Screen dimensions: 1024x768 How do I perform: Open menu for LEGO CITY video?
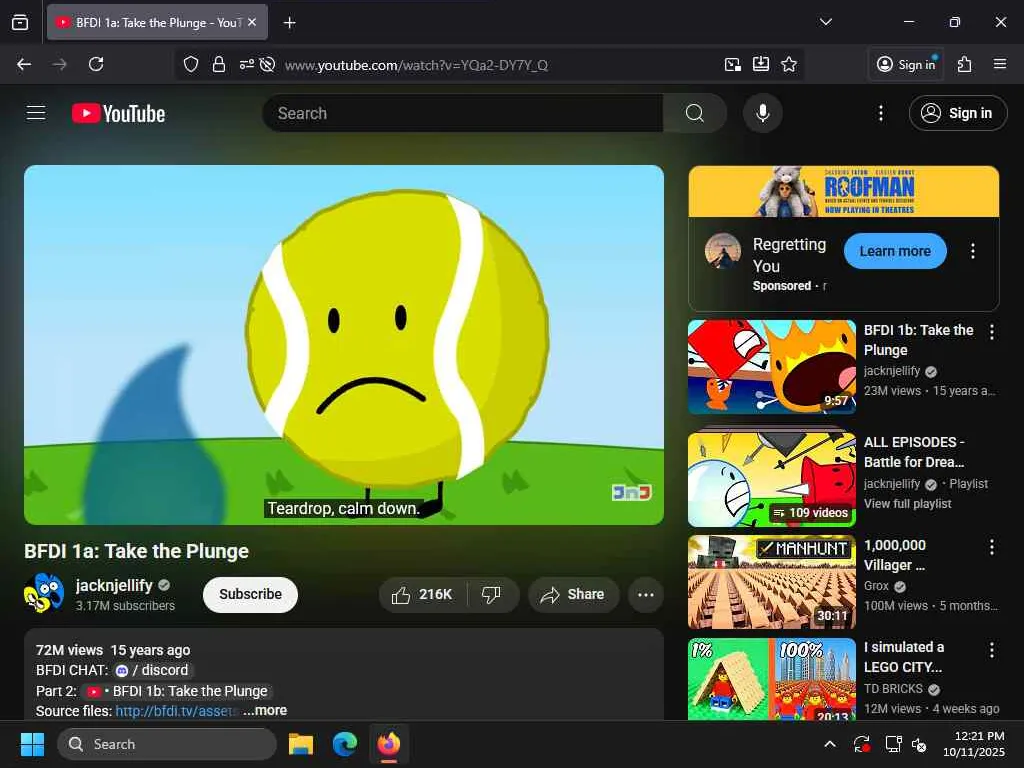click(x=991, y=649)
